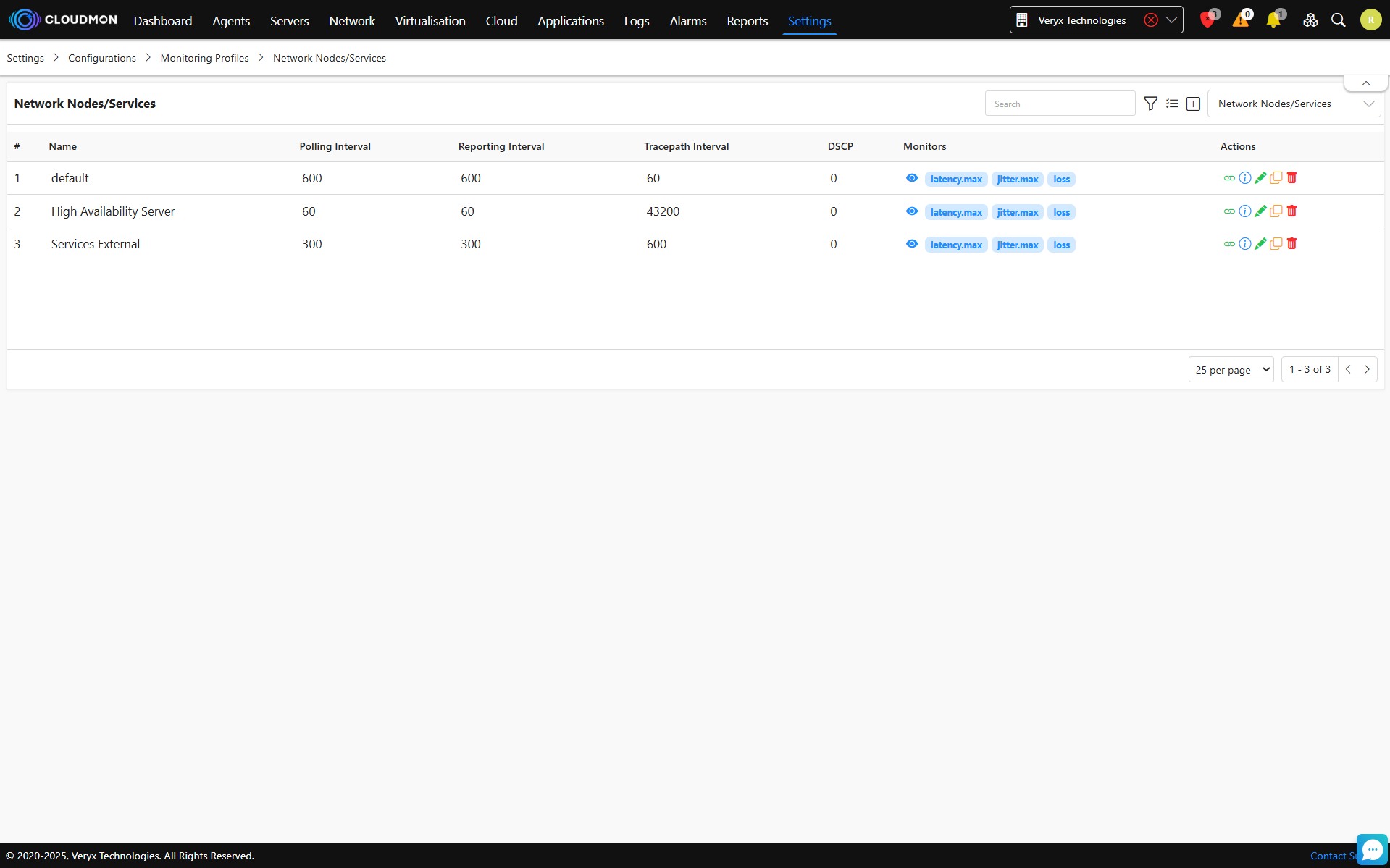Toggle monitors eye for default profile

912,178
